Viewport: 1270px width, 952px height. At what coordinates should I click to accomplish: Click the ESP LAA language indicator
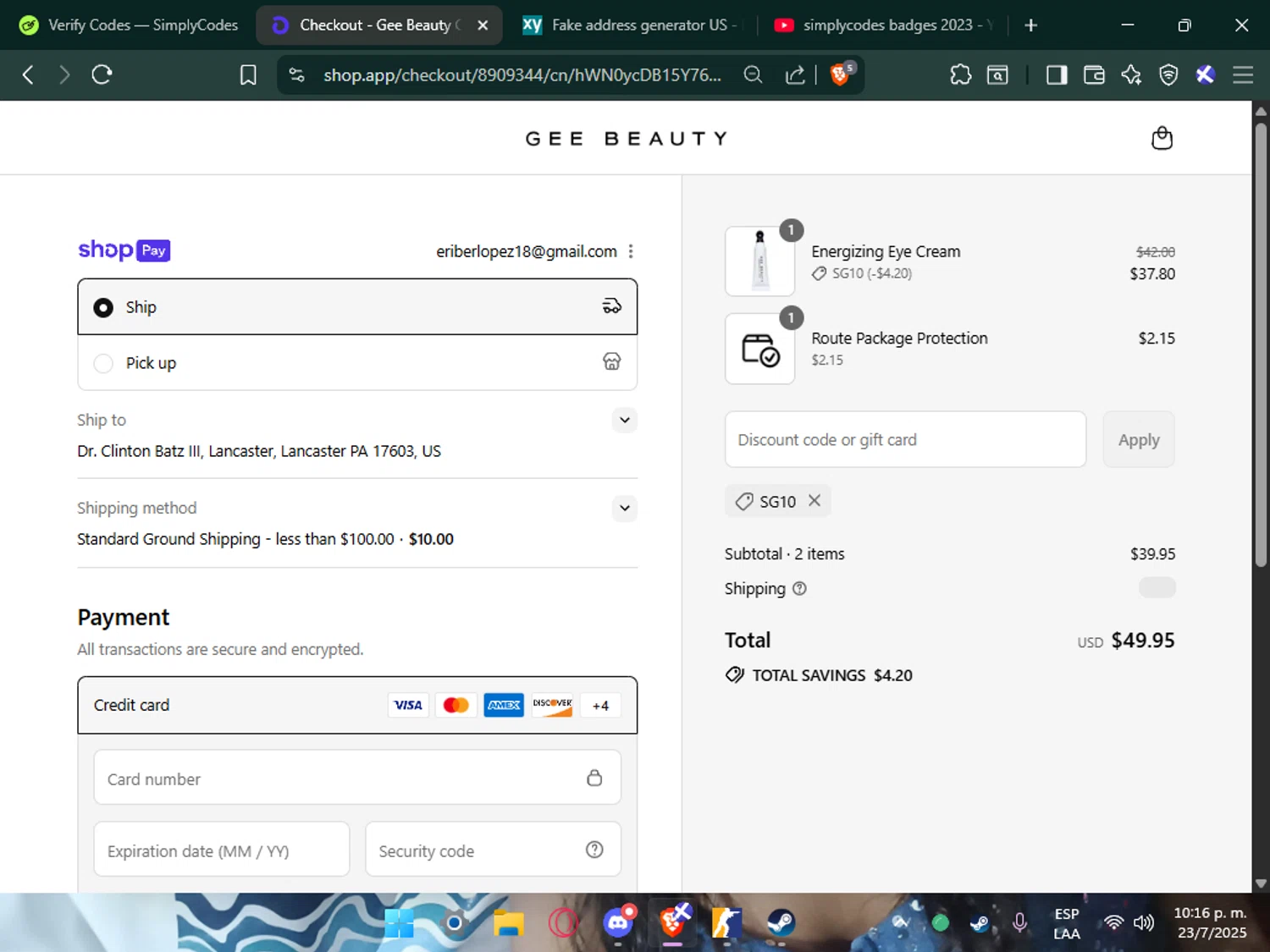1067,923
